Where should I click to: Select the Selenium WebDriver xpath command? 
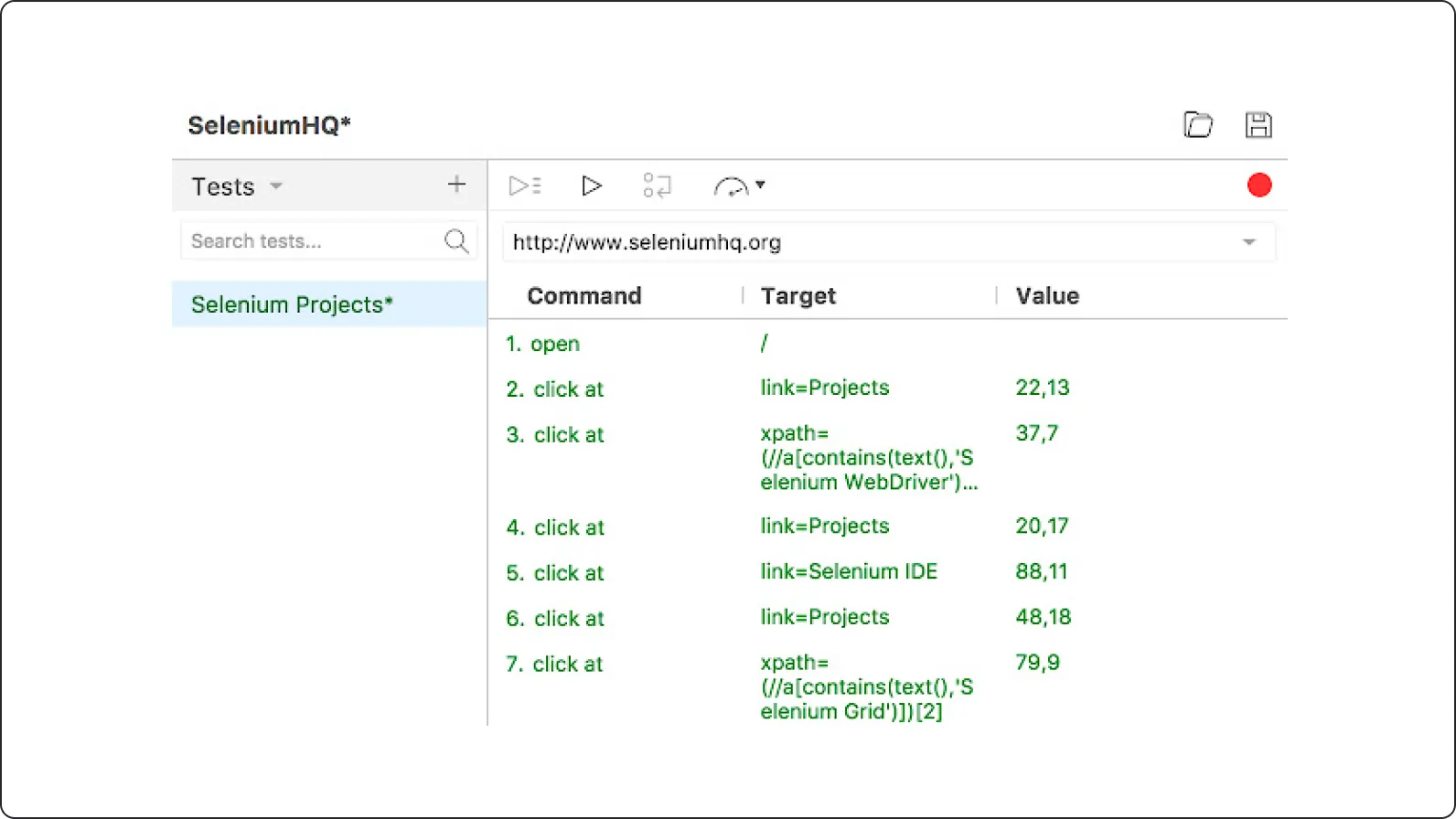(867, 457)
